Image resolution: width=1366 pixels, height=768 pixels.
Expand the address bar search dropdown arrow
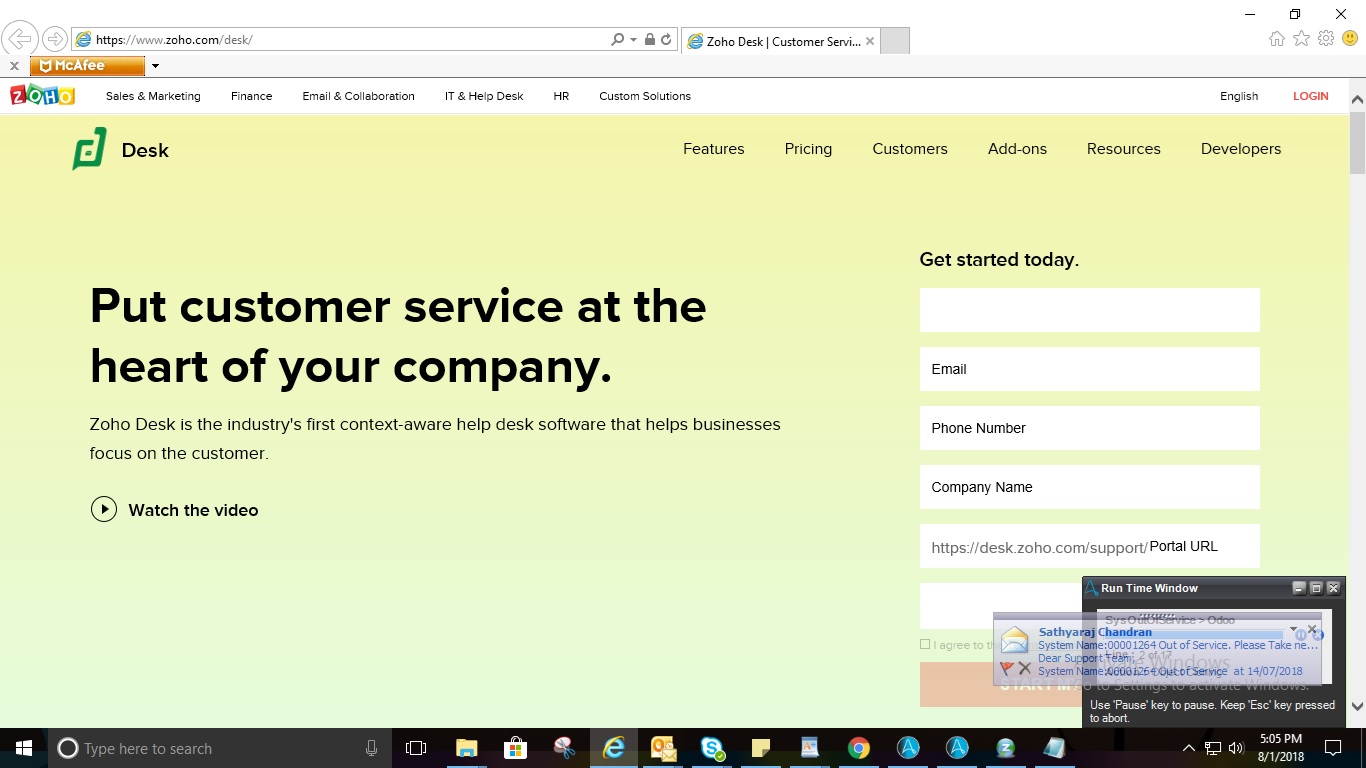pyautogui.click(x=633, y=40)
